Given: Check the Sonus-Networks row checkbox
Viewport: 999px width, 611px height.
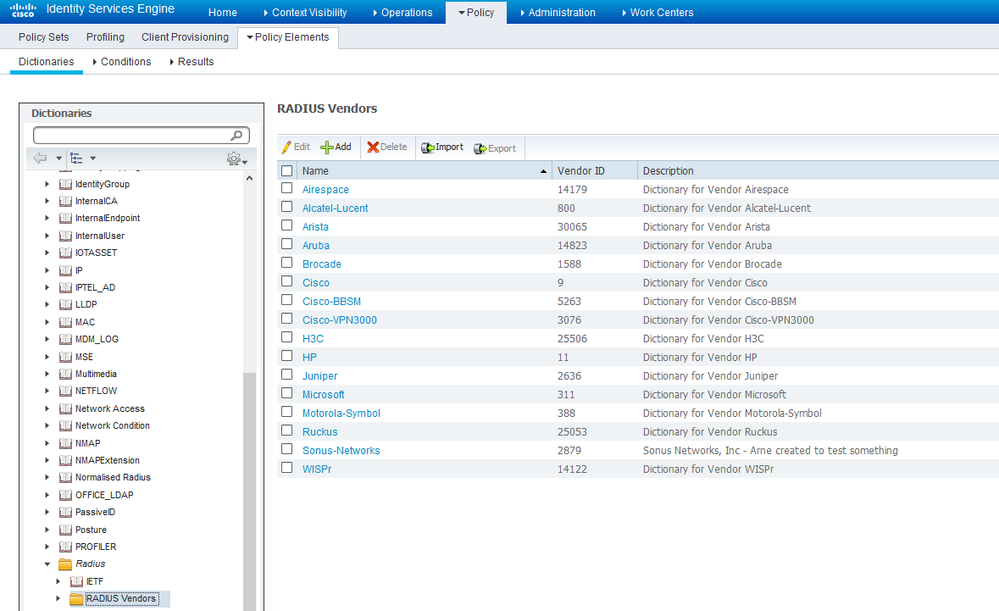Looking at the screenshot, I should 287,449.
